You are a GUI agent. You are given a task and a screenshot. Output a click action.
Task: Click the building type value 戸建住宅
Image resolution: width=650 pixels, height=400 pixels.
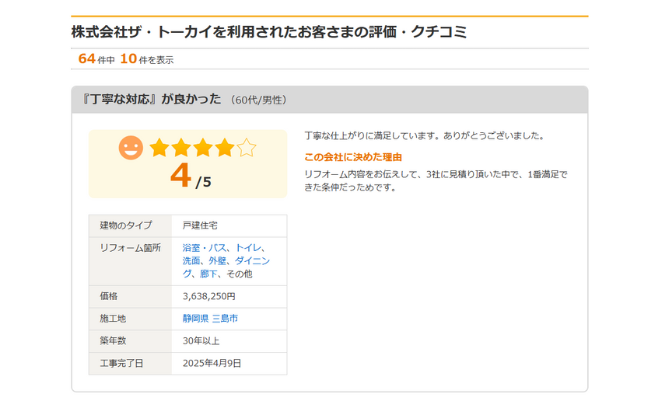pos(200,225)
